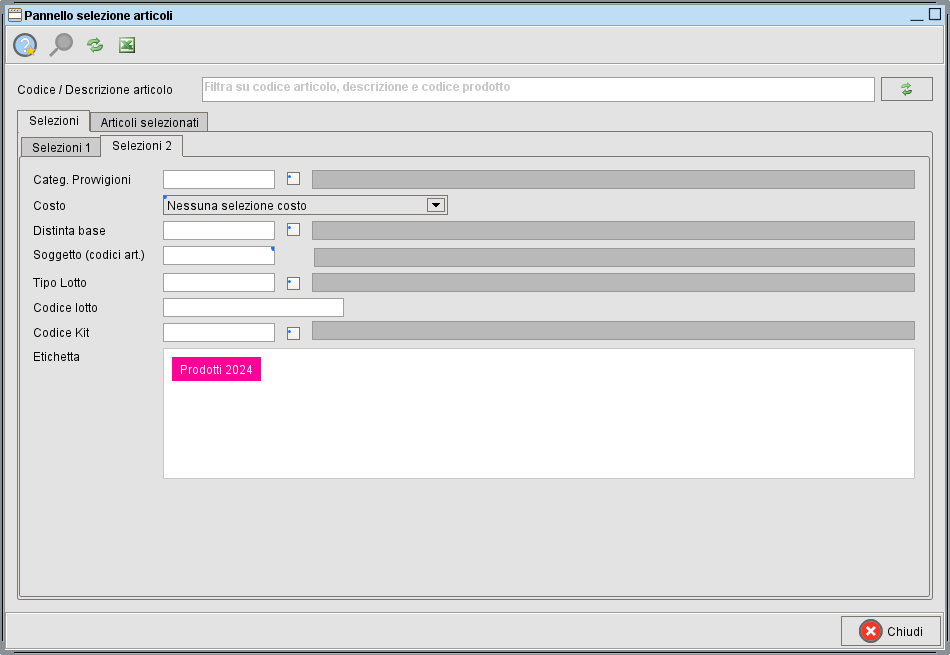This screenshot has height=655, width=950.
Task: Open lookup icon next to Categ. Provvigioni
Action: point(293,179)
